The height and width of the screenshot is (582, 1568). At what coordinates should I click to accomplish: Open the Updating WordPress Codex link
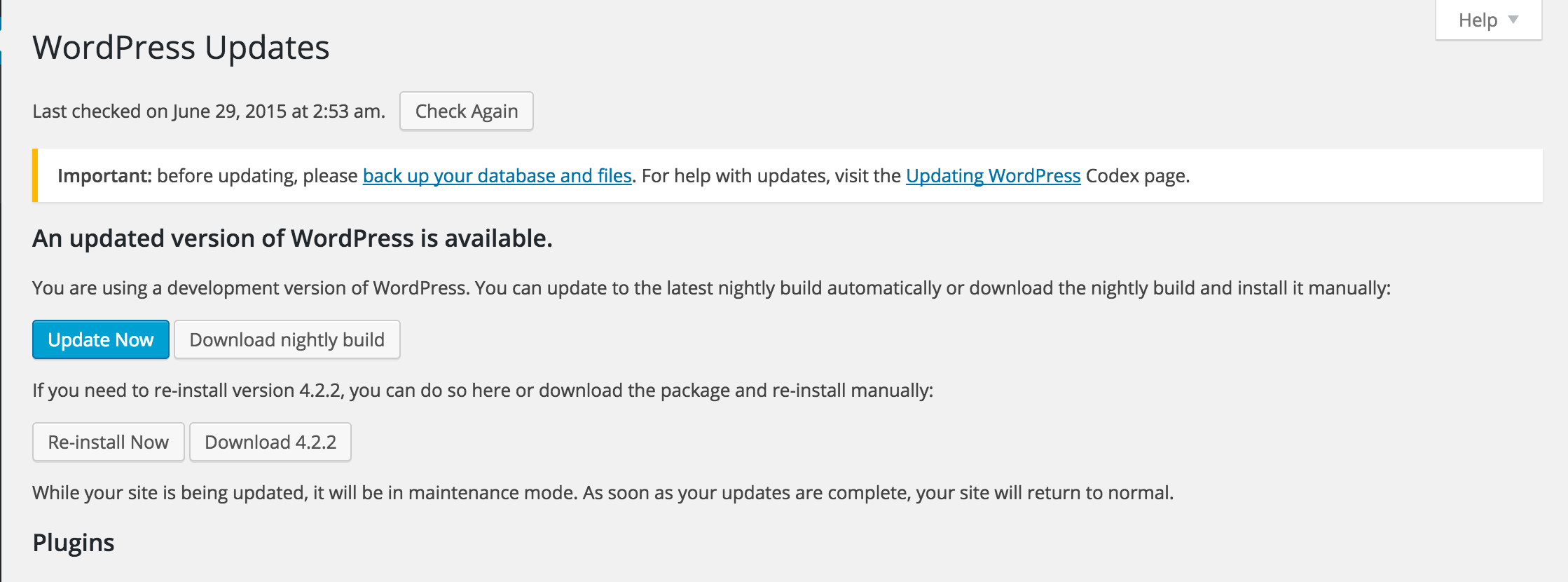993,175
